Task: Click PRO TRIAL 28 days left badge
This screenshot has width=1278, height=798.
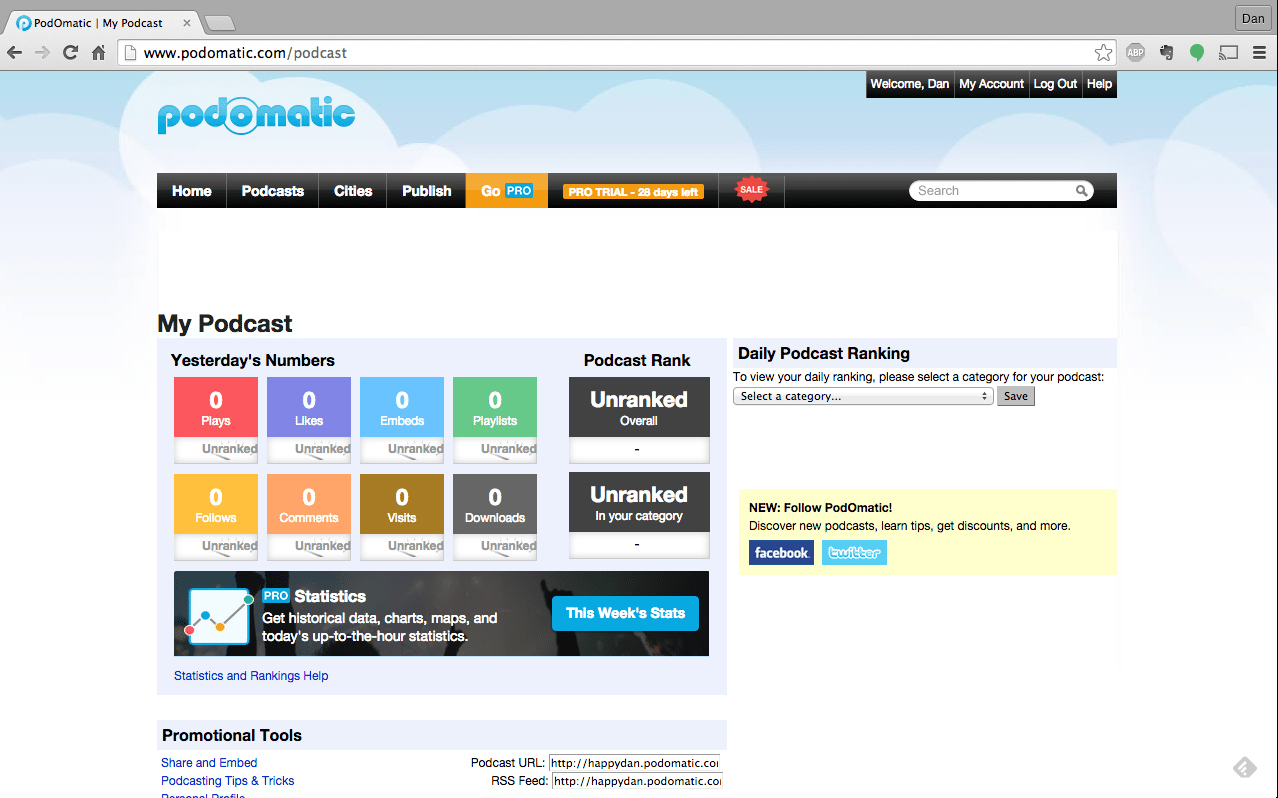Action: click(633, 191)
